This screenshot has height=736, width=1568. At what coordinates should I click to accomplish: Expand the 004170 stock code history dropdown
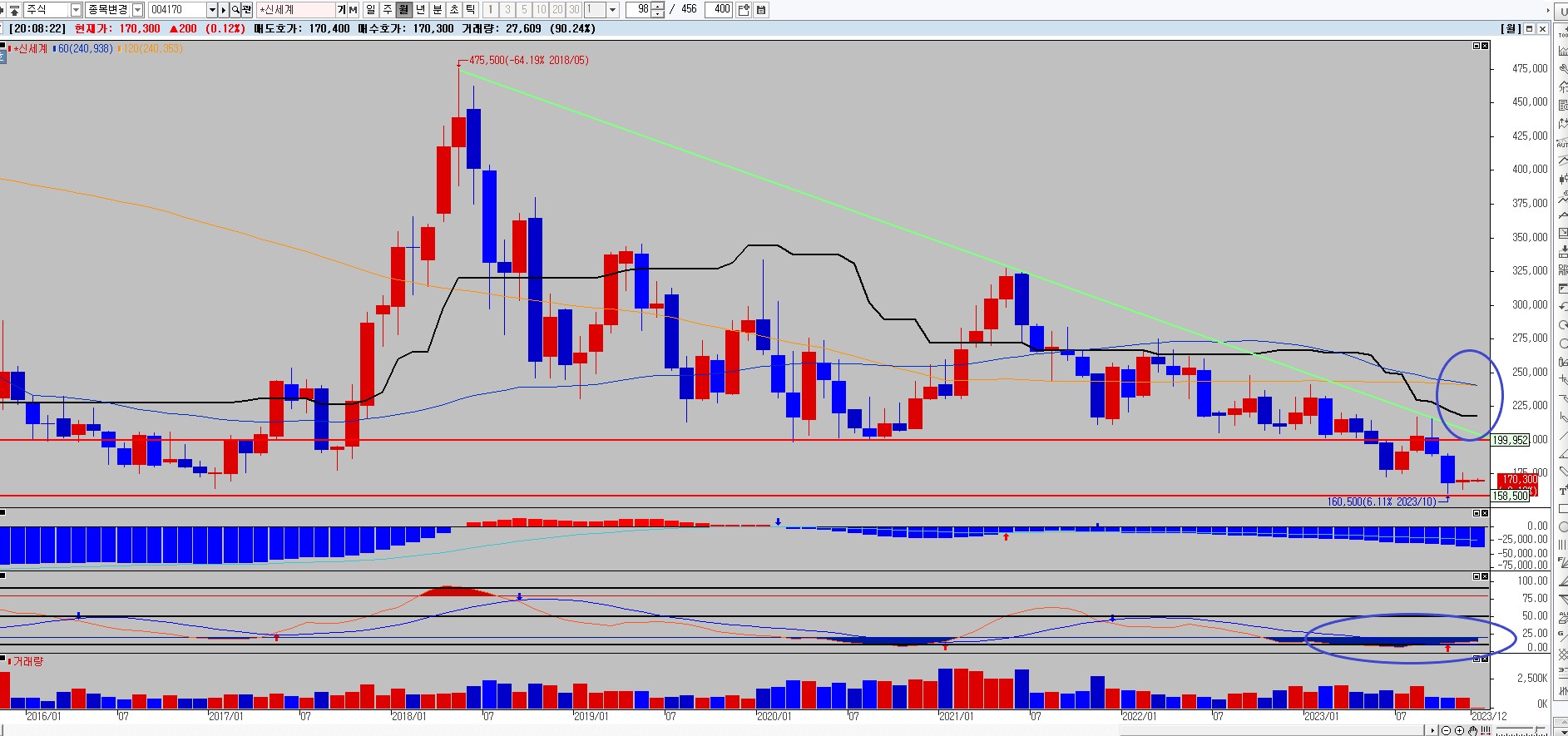pyautogui.click(x=212, y=9)
